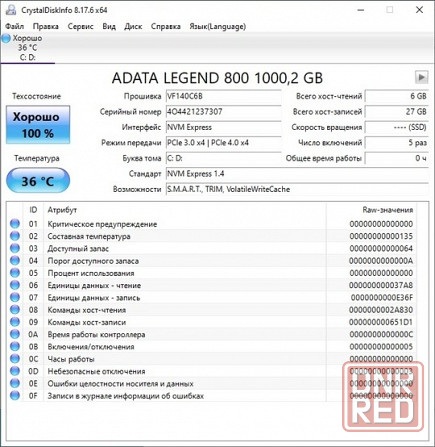Image resolution: width=435 pixels, height=447 pixels.
Task: Open the Сервис menu
Action: coord(80,26)
